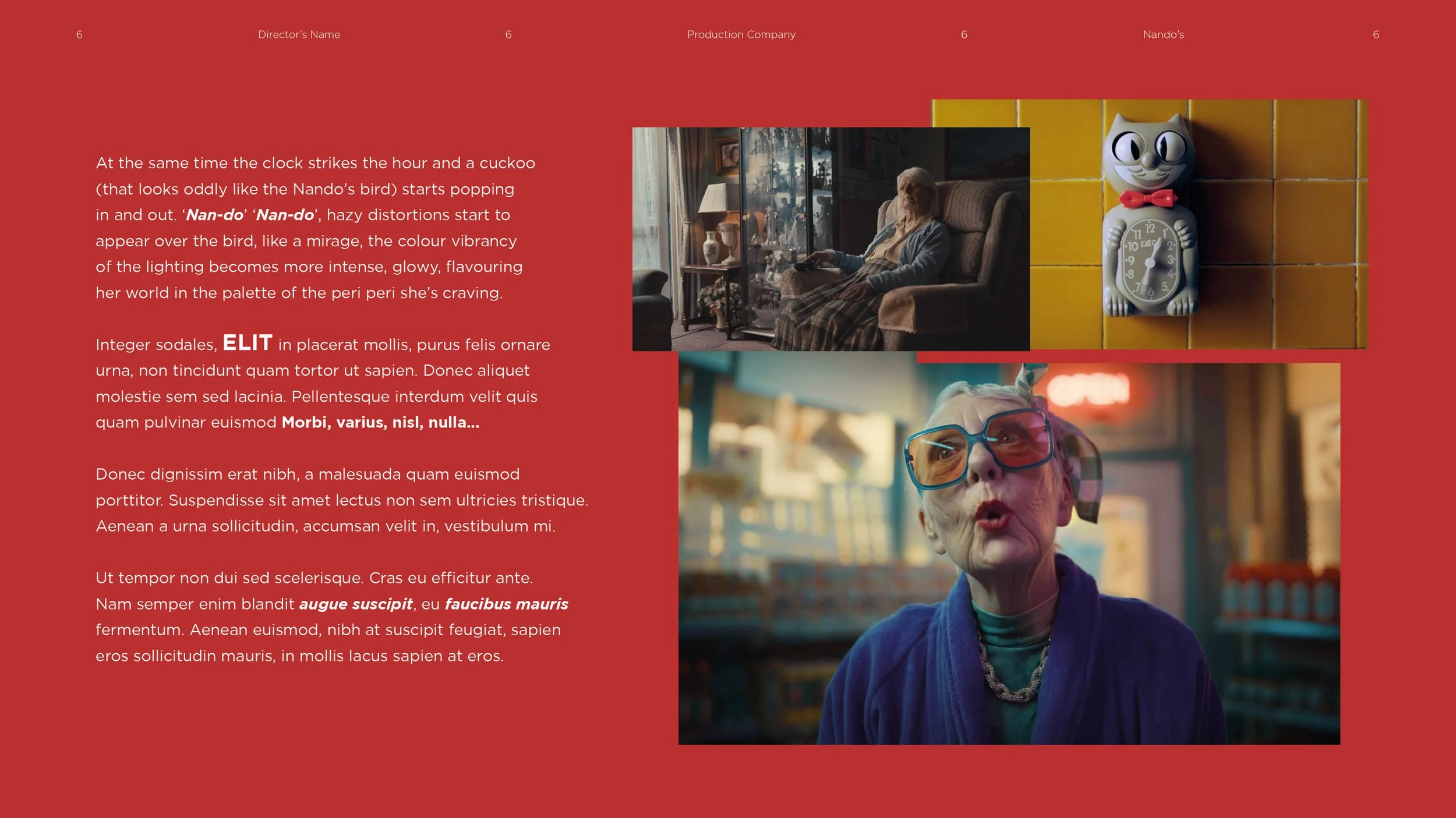The width and height of the screenshot is (1456, 818).
Task: Click the paragraph starting 'Donec dignissim erat'
Action: pos(341,500)
